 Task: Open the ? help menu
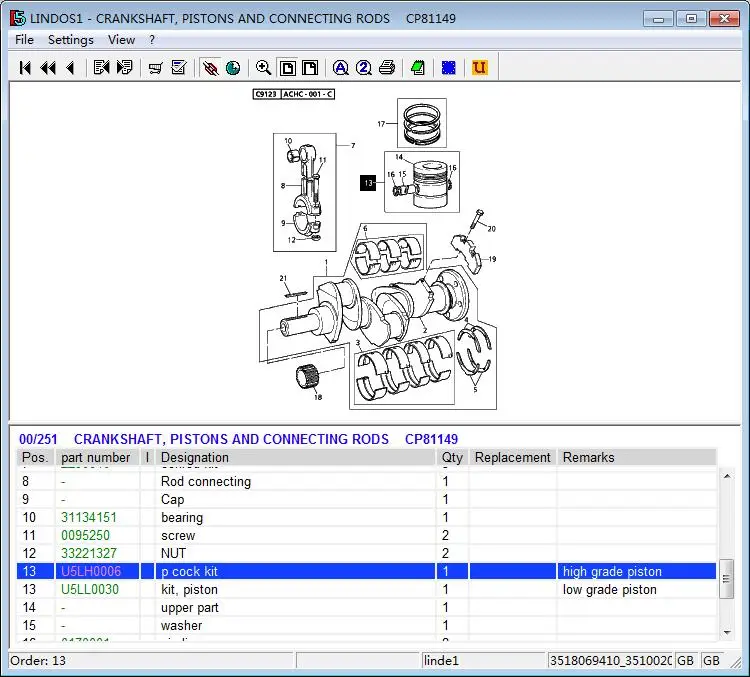click(152, 40)
